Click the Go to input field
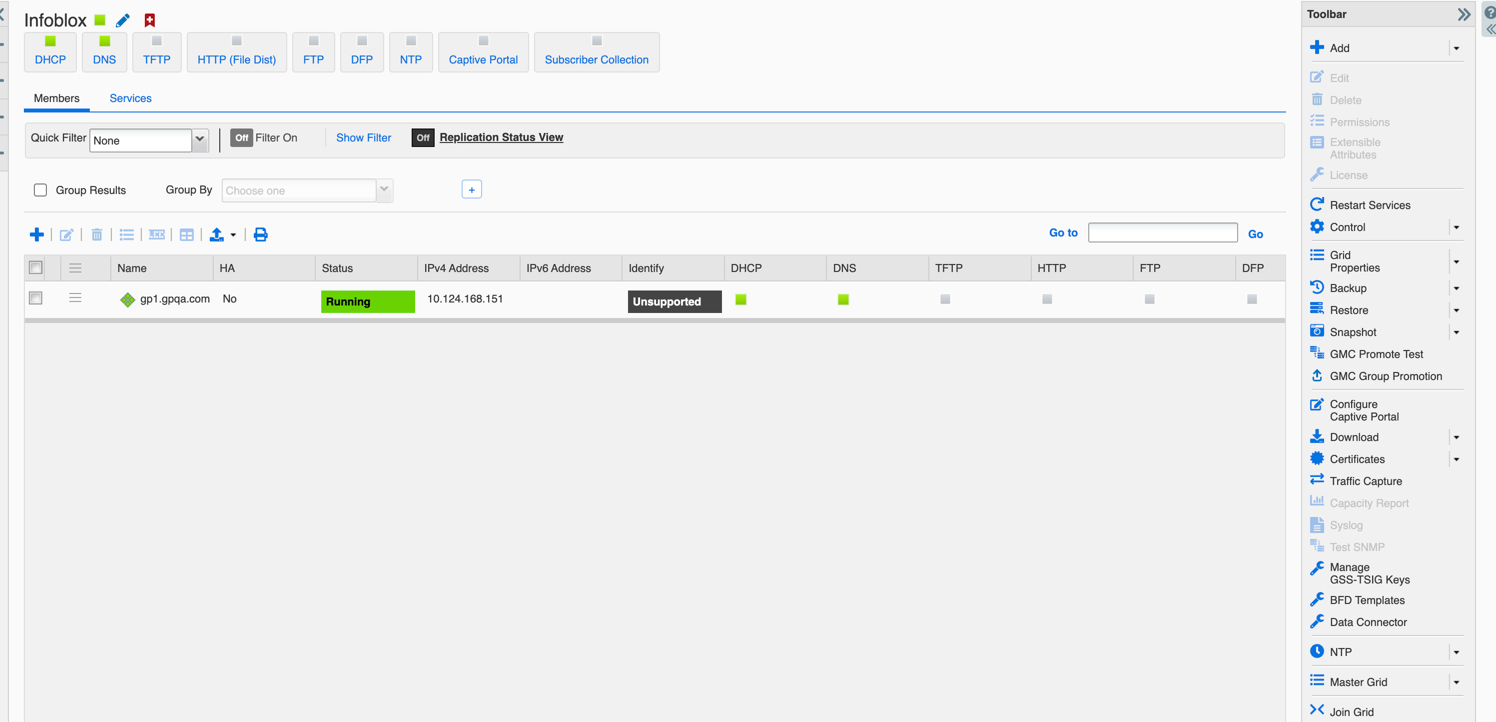This screenshot has height=722, width=1496. coord(1163,233)
